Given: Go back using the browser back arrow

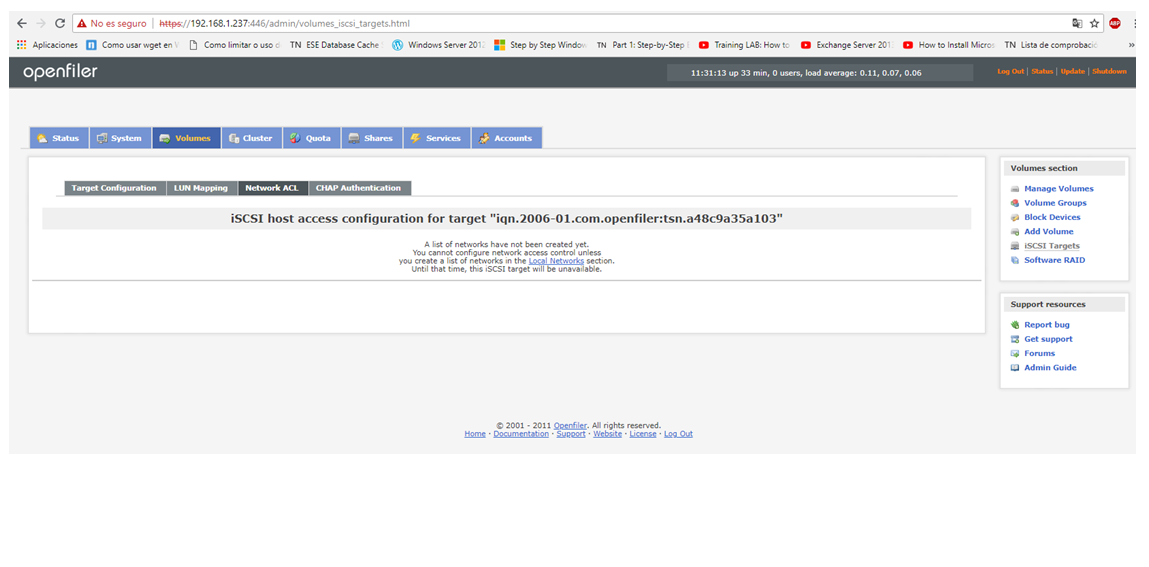Looking at the screenshot, I should coord(21,23).
